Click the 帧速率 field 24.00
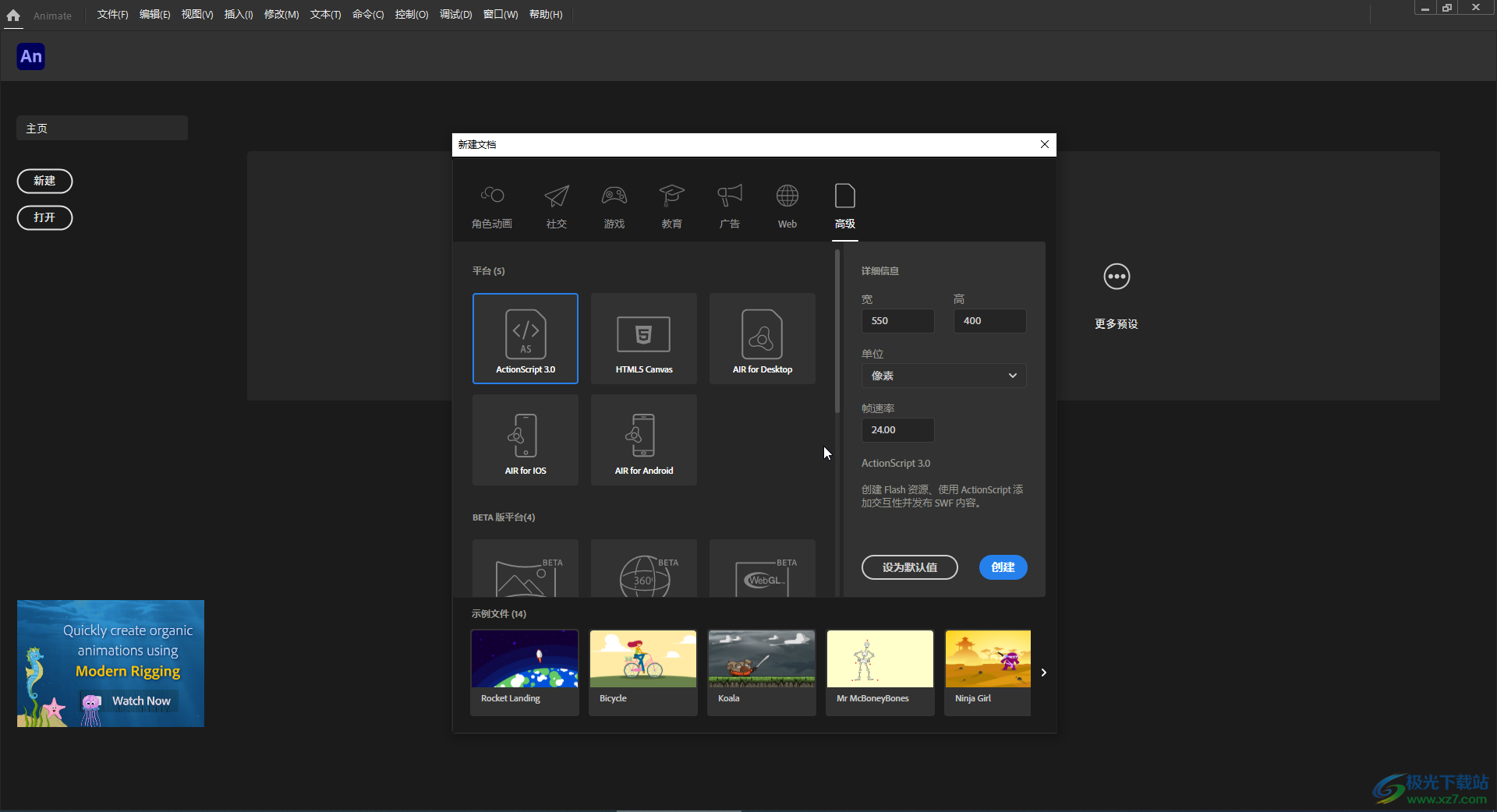Viewport: 1497px width, 812px height. [x=897, y=430]
